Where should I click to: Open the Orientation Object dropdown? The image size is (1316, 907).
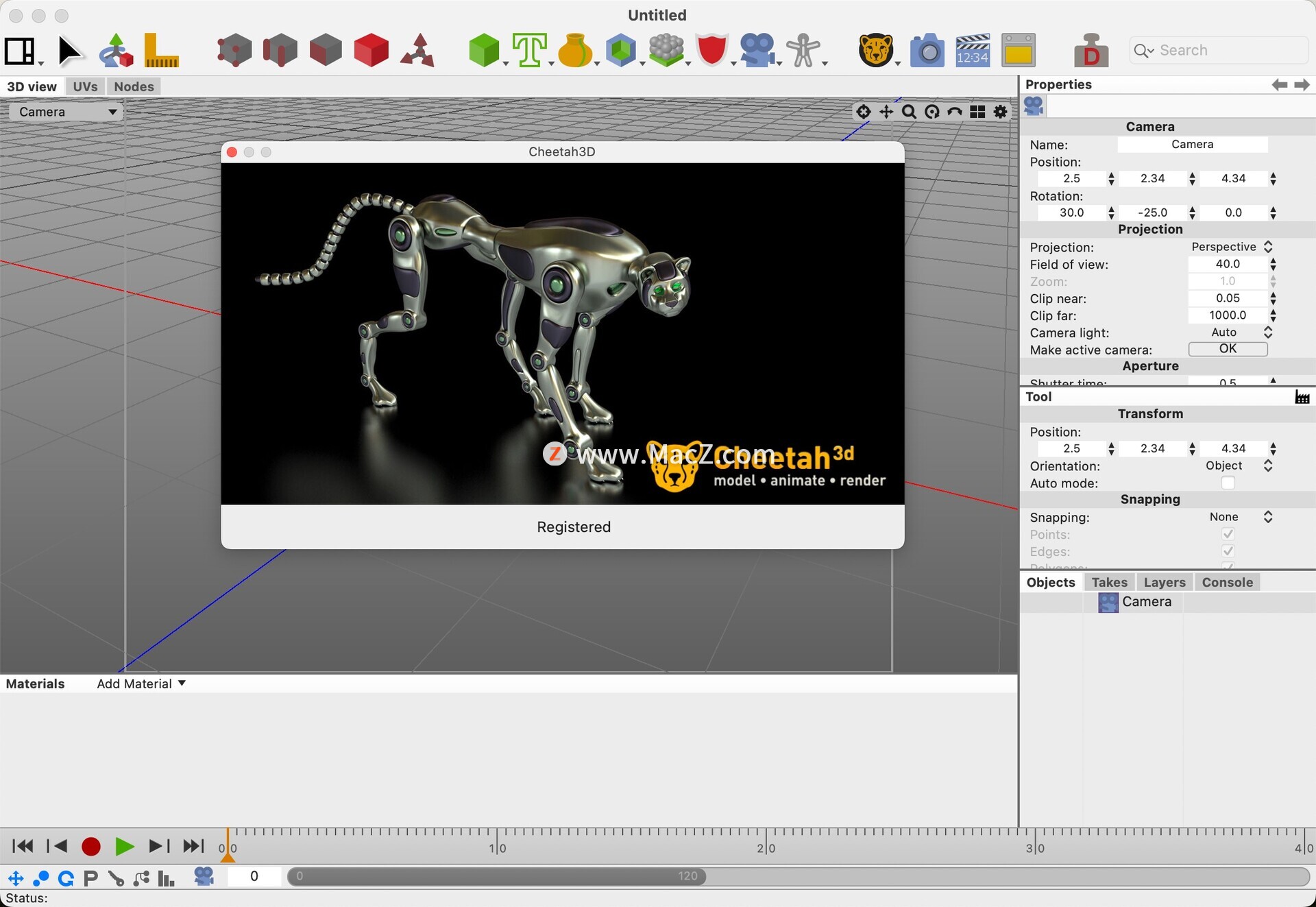1231,466
